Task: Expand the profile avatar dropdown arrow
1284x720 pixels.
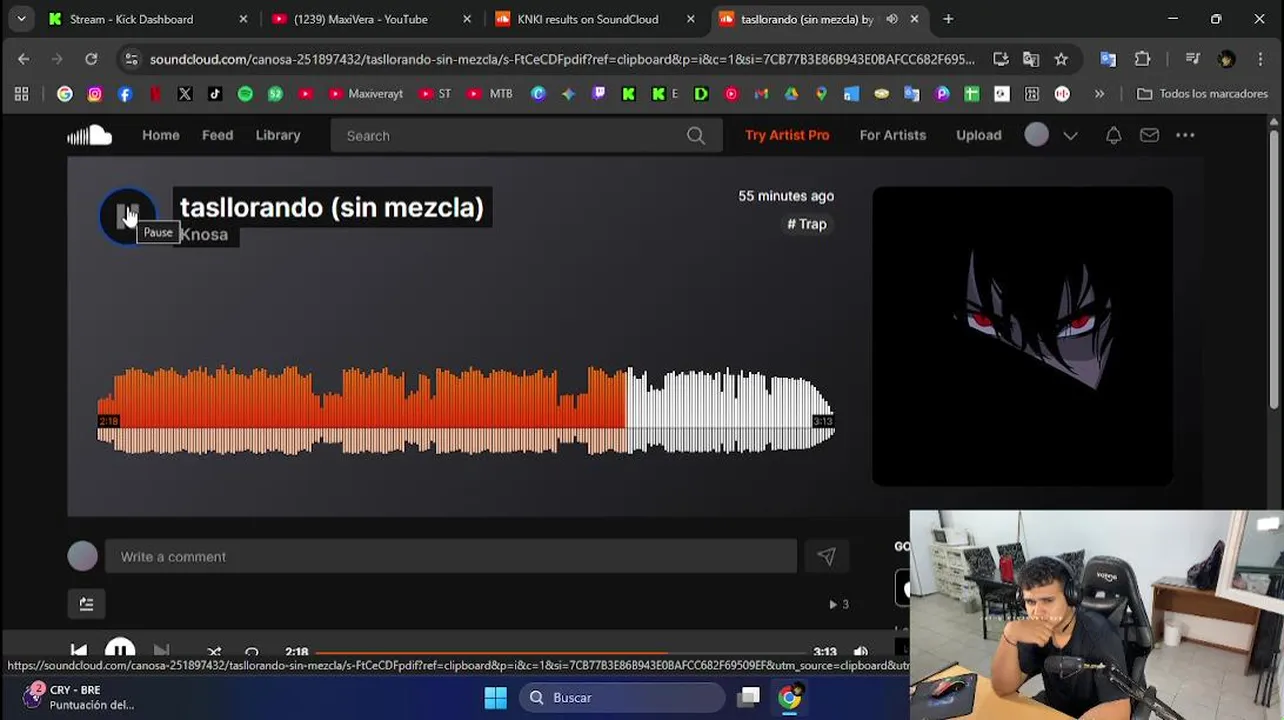Action: (1070, 135)
